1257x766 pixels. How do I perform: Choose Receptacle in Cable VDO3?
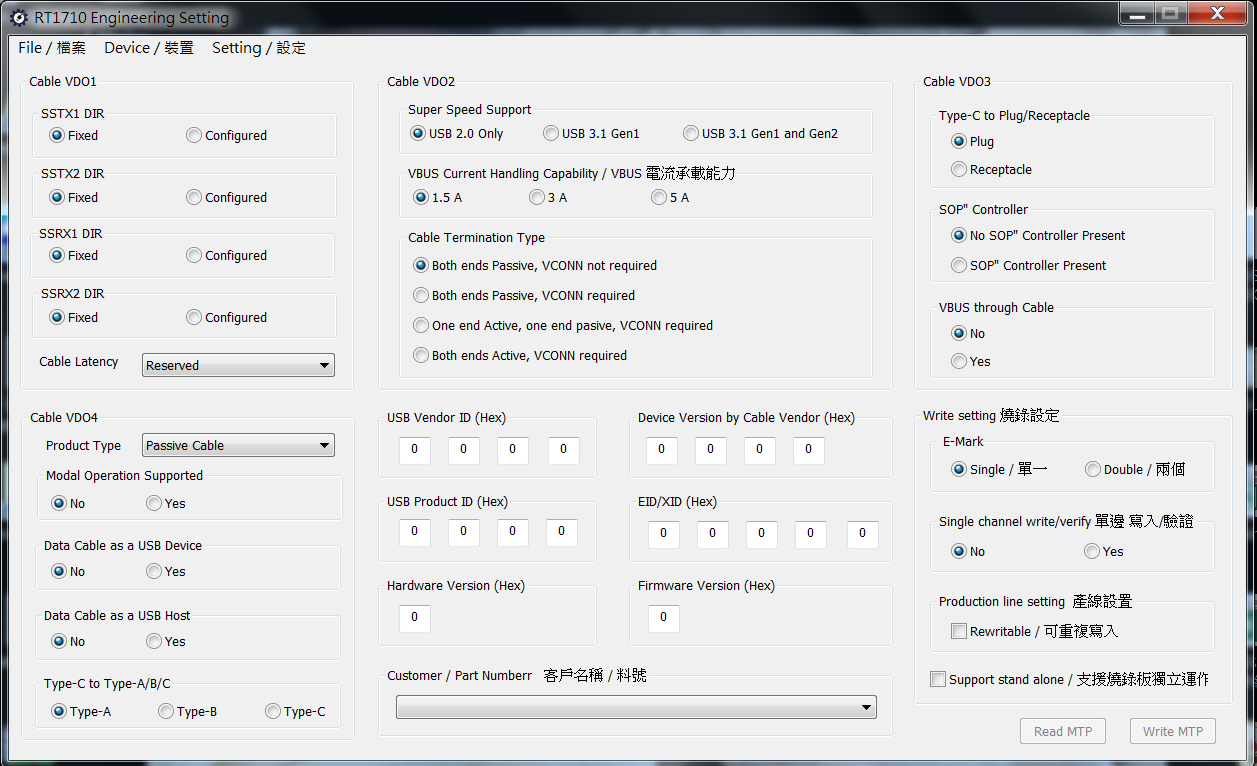click(x=959, y=170)
